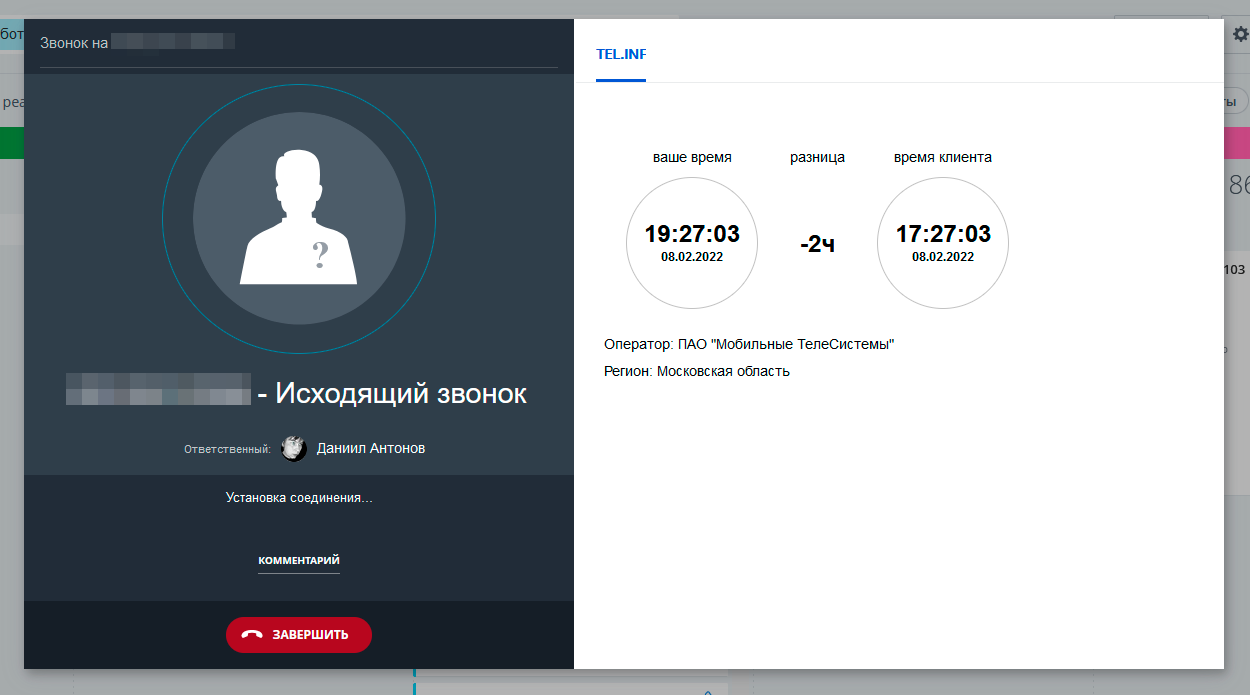Select the region text Московская область
The width and height of the screenshot is (1250, 695).
[x=723, y=371]
